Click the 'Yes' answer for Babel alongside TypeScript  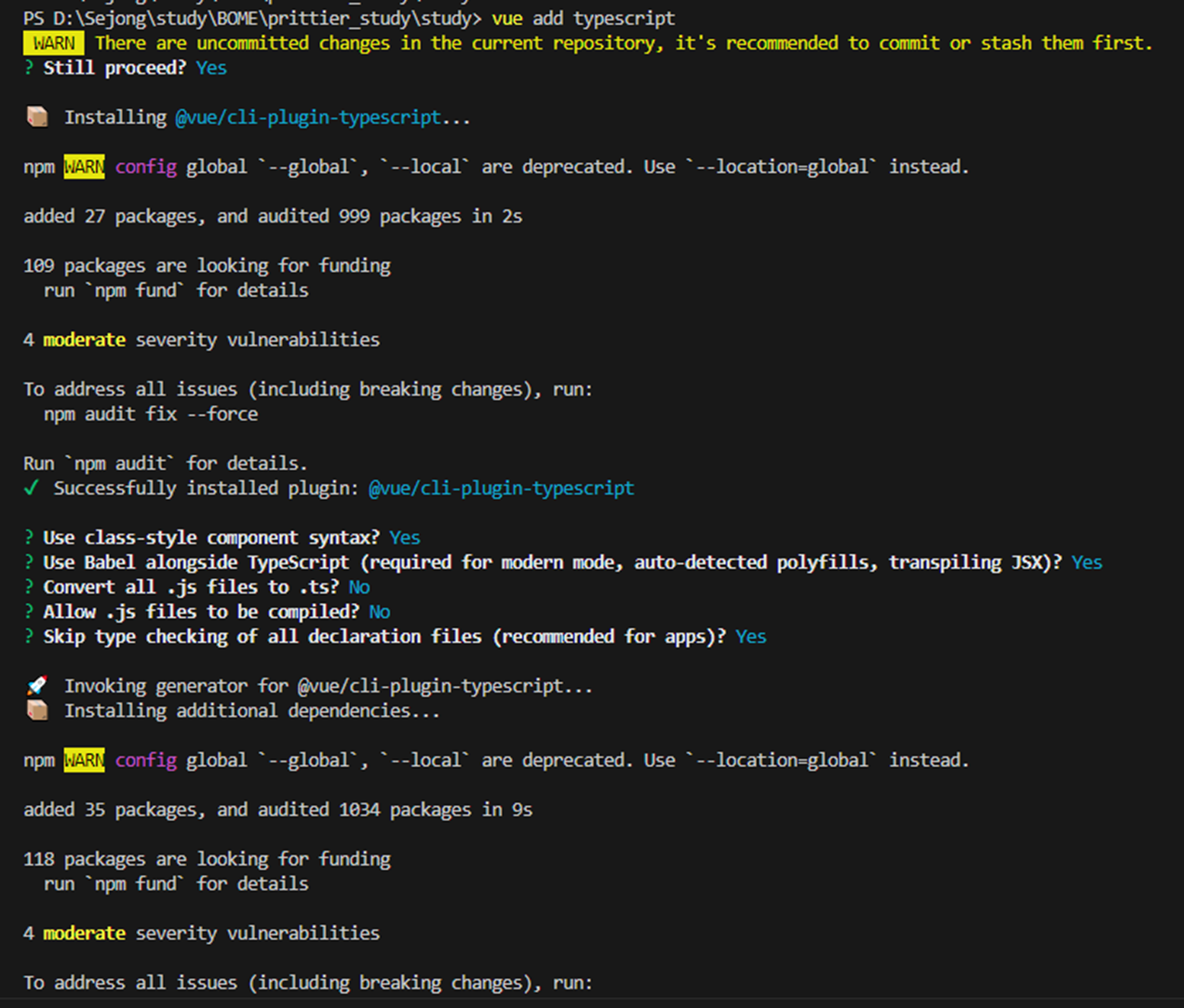(1087, 562)
